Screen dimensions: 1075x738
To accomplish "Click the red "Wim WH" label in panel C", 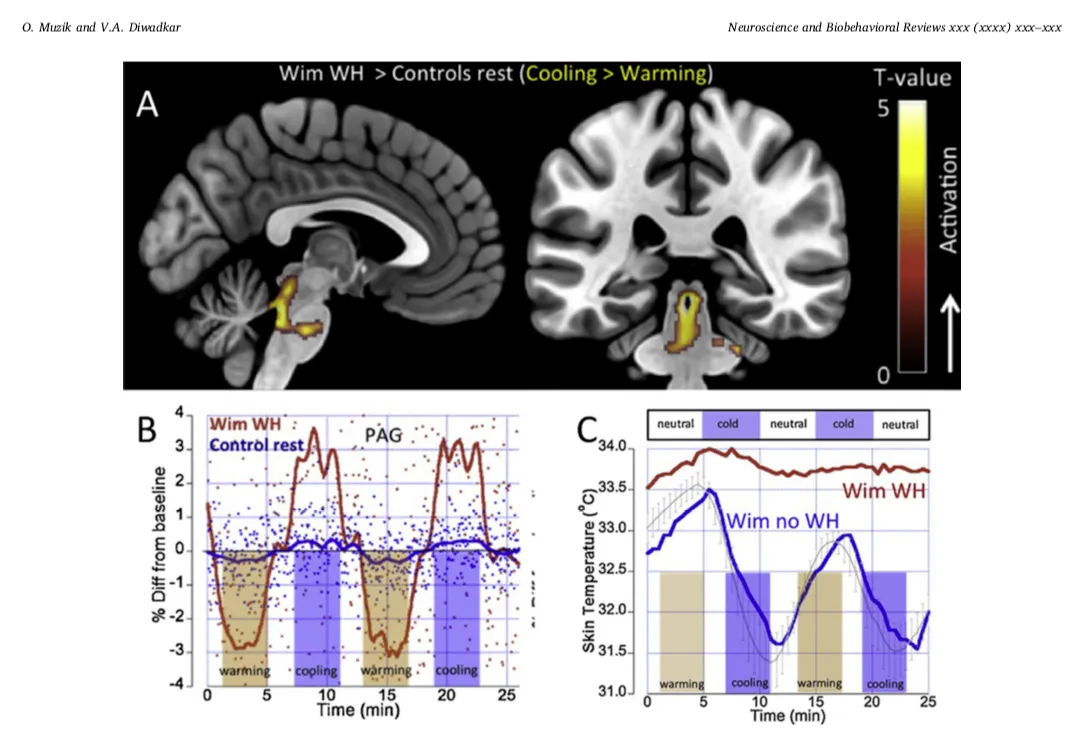I will (x=884, y=491).
